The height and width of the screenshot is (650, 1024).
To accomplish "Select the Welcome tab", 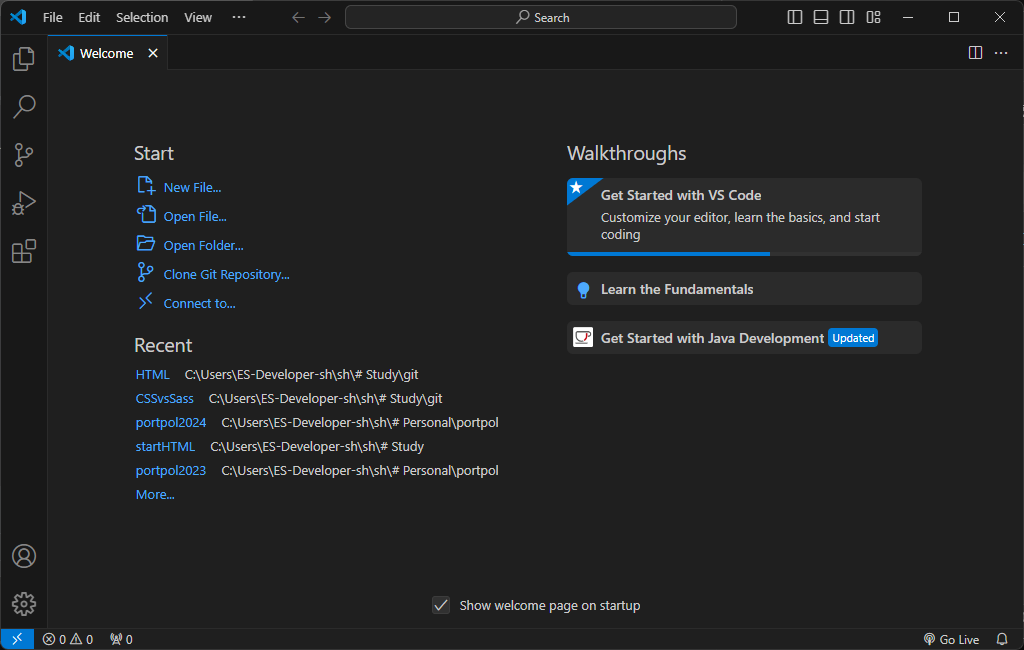I will [108, 53].
